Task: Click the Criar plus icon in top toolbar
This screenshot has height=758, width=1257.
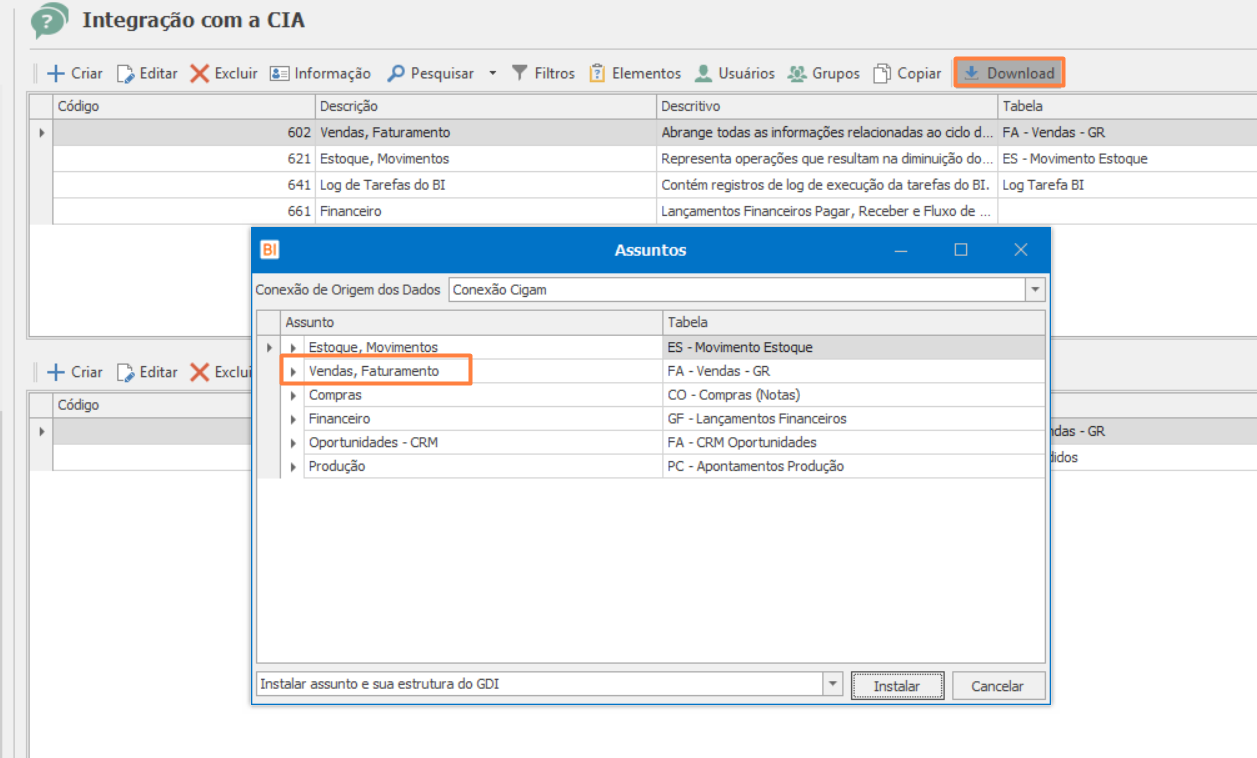Action: [x=56, y=73]
